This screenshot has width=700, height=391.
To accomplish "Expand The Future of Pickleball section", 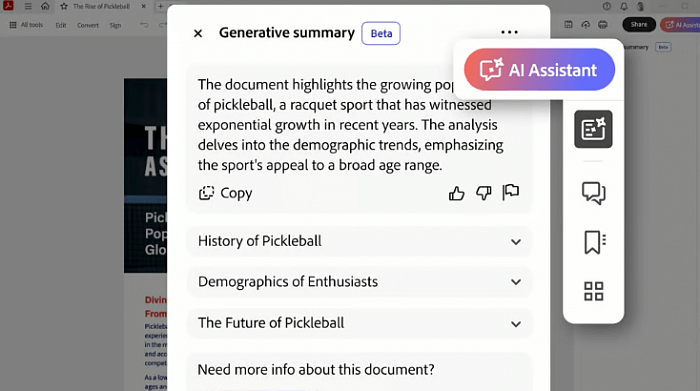I will [x=359, y=323].
